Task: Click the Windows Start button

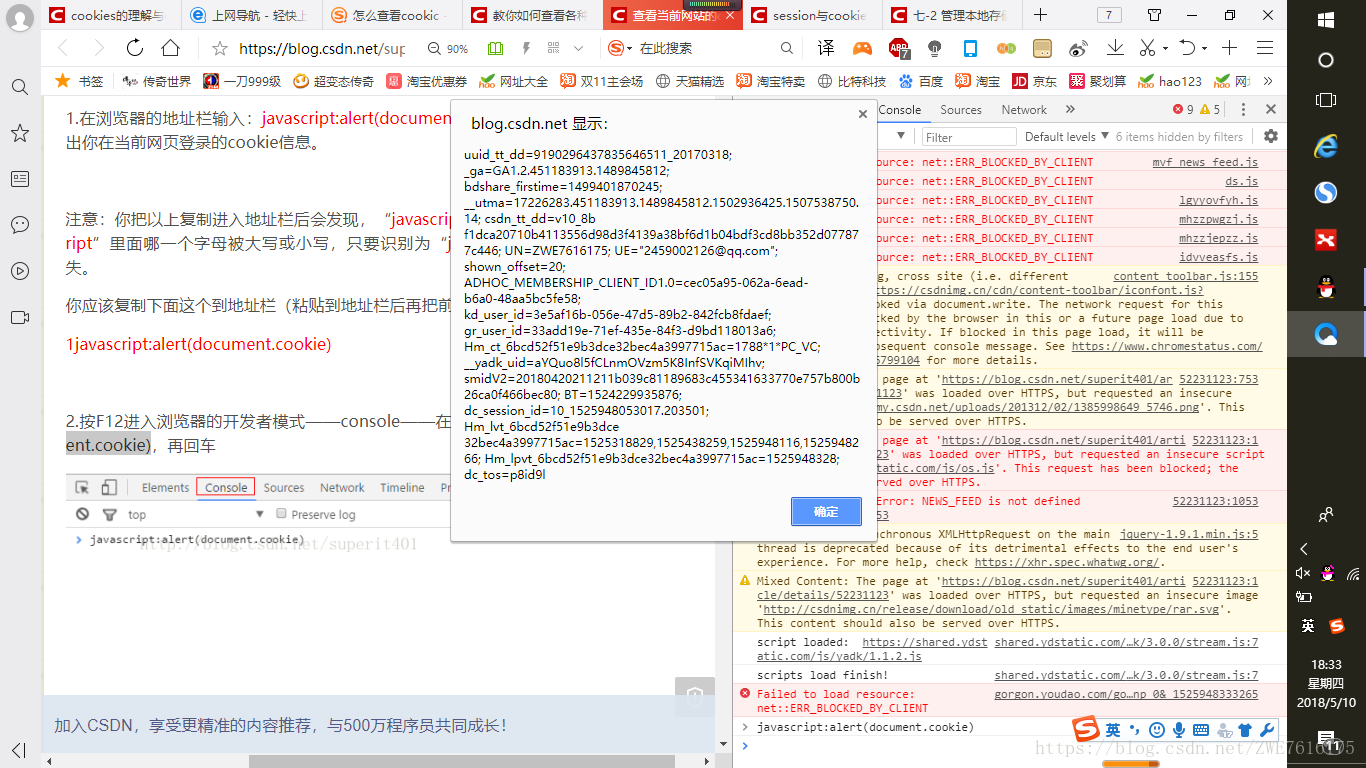Action: point(1326,20)
